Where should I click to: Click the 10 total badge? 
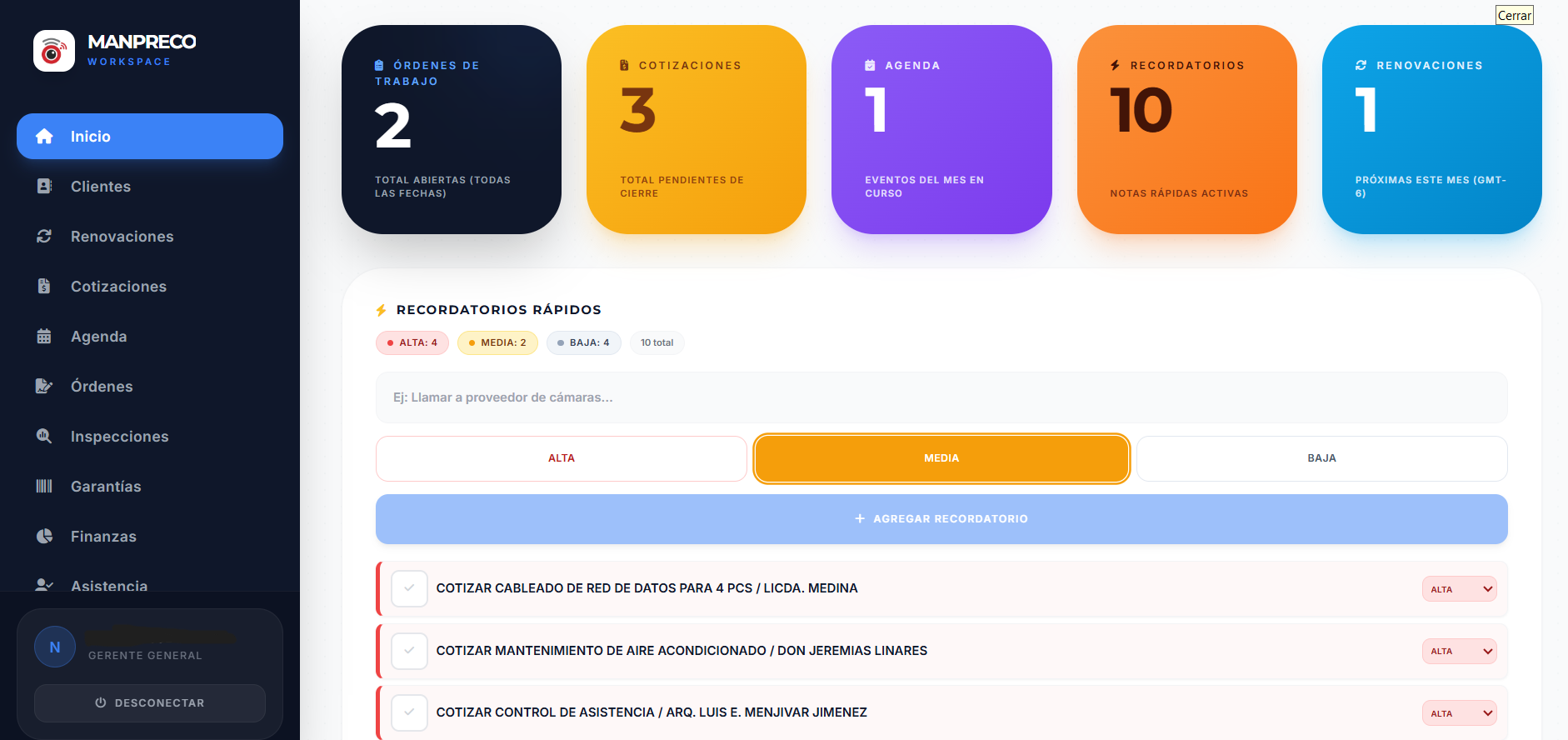(657, 342)
